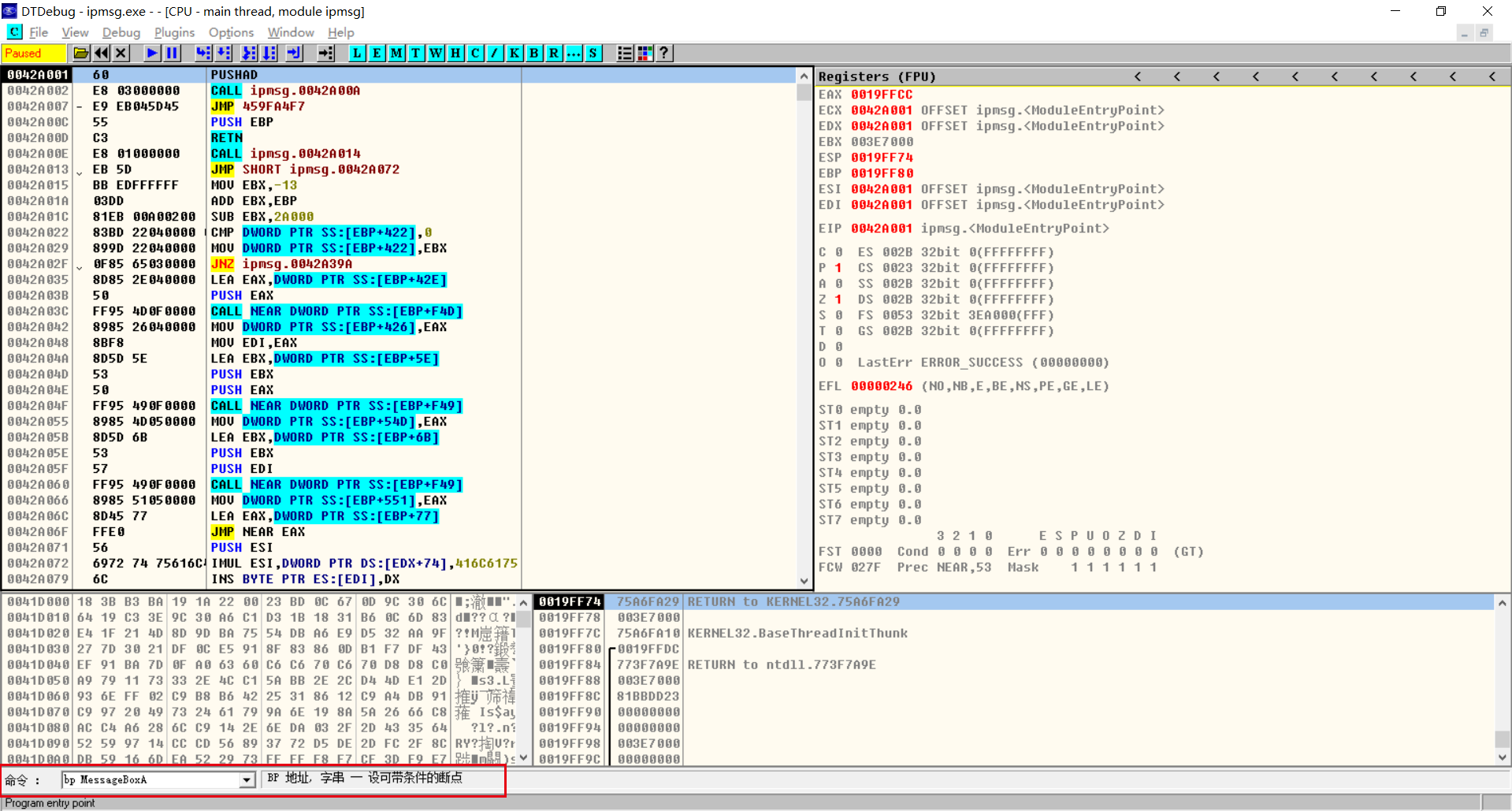Click the MDI child restore button
Image resolution: width=1512 pixels, height=811 pixels.
coord(1484,33)
